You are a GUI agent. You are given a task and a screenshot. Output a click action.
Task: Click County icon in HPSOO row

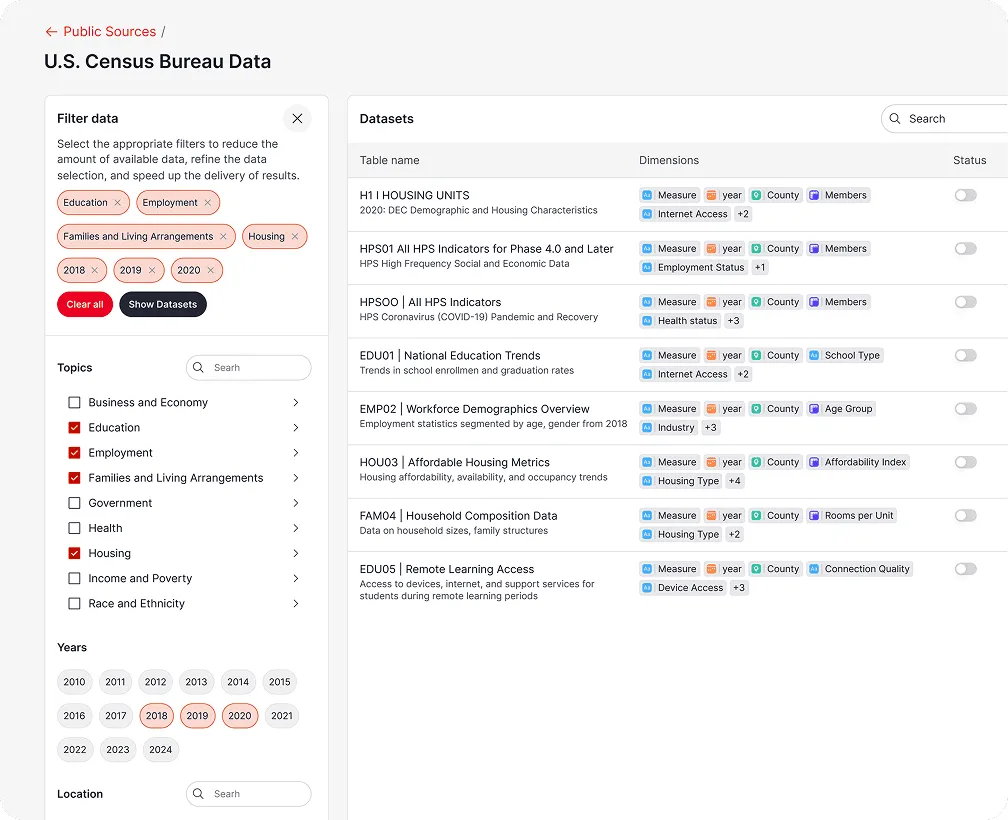pyautogui.click(x=757, y=302)
